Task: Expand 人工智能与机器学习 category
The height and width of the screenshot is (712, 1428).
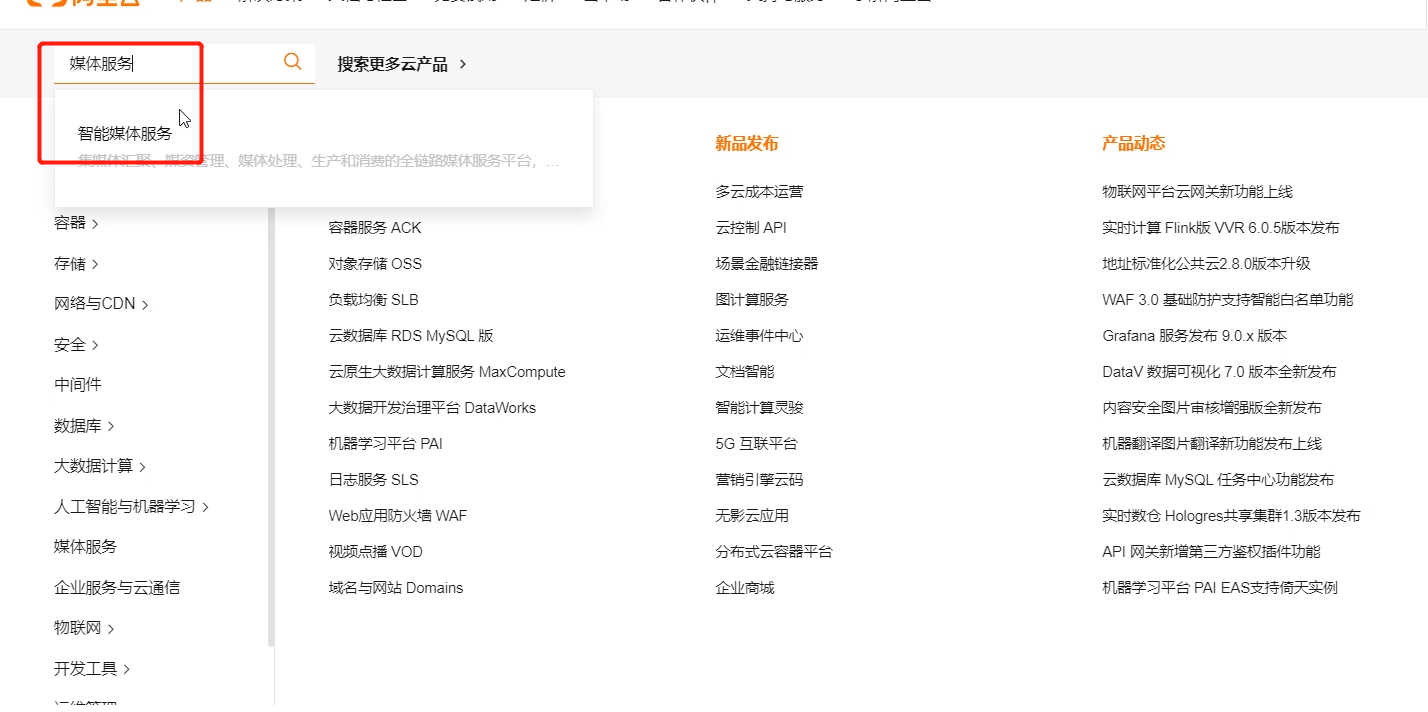Action: (131, 507)
